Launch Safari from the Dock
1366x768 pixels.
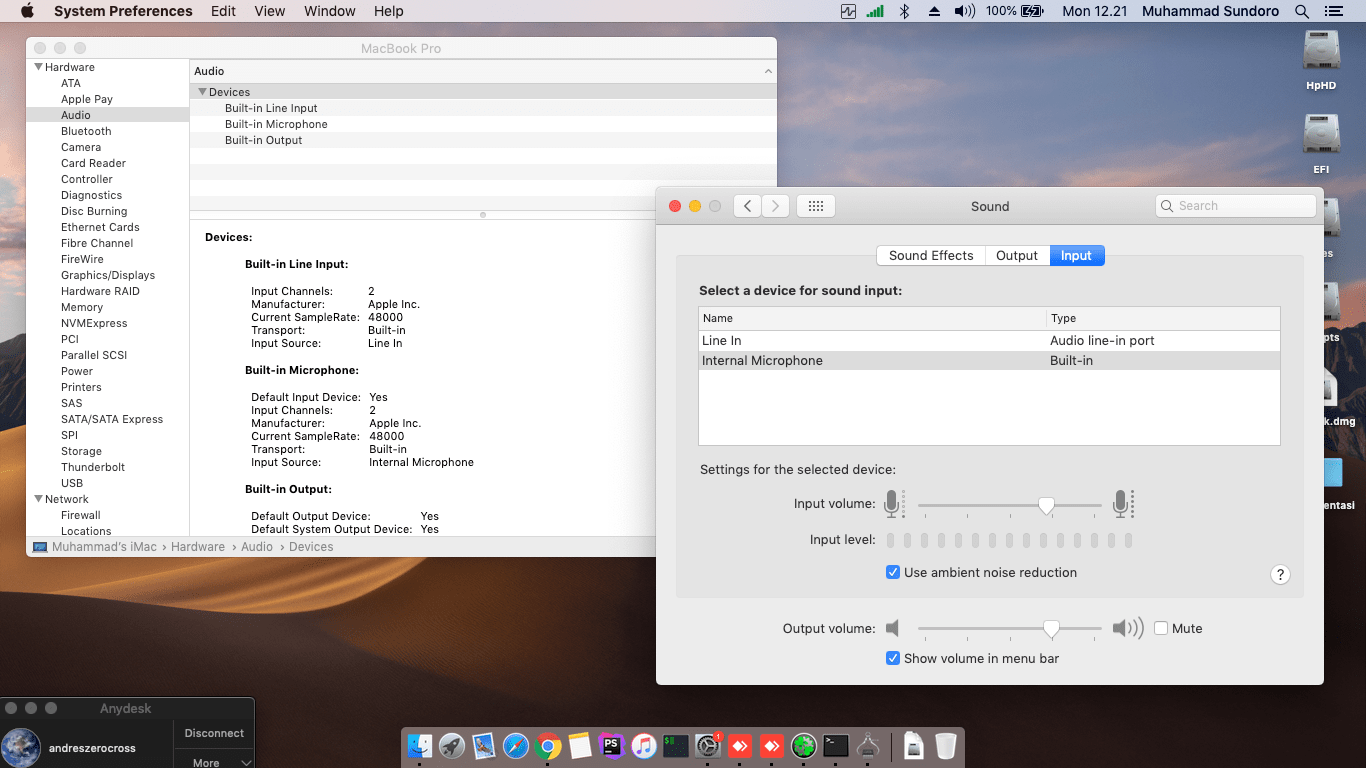pyautogui.click(x=515, y=746)
